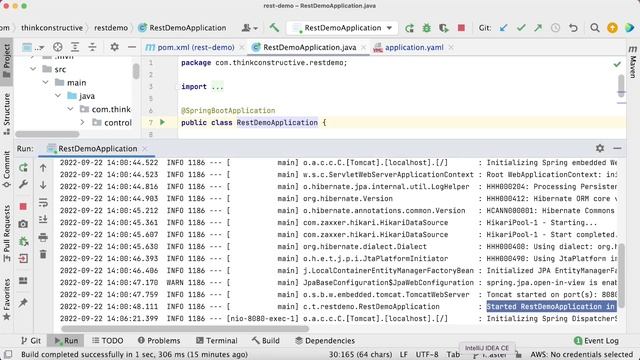Open the Git tool window button
The image size is (640, 360).
click(31, 340)
